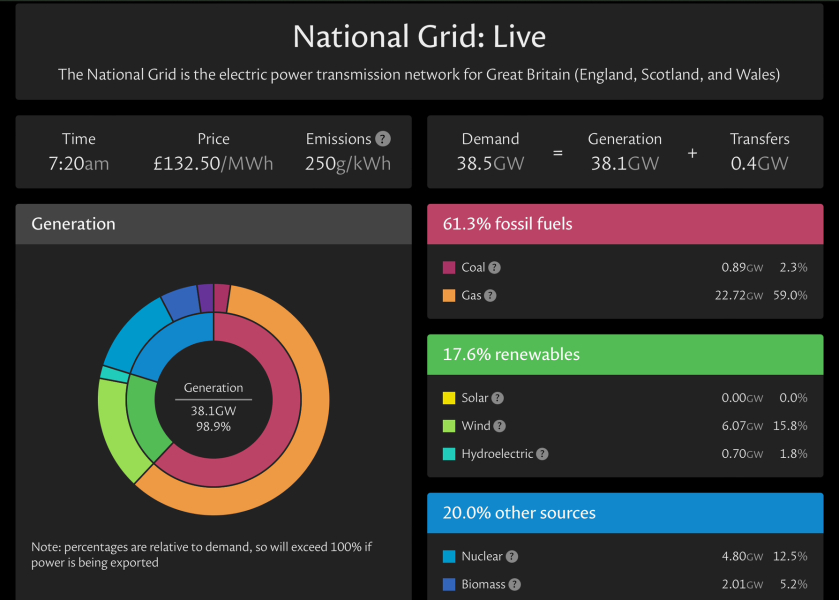Click the purple outer segment of chart

[x=205, y=298]
